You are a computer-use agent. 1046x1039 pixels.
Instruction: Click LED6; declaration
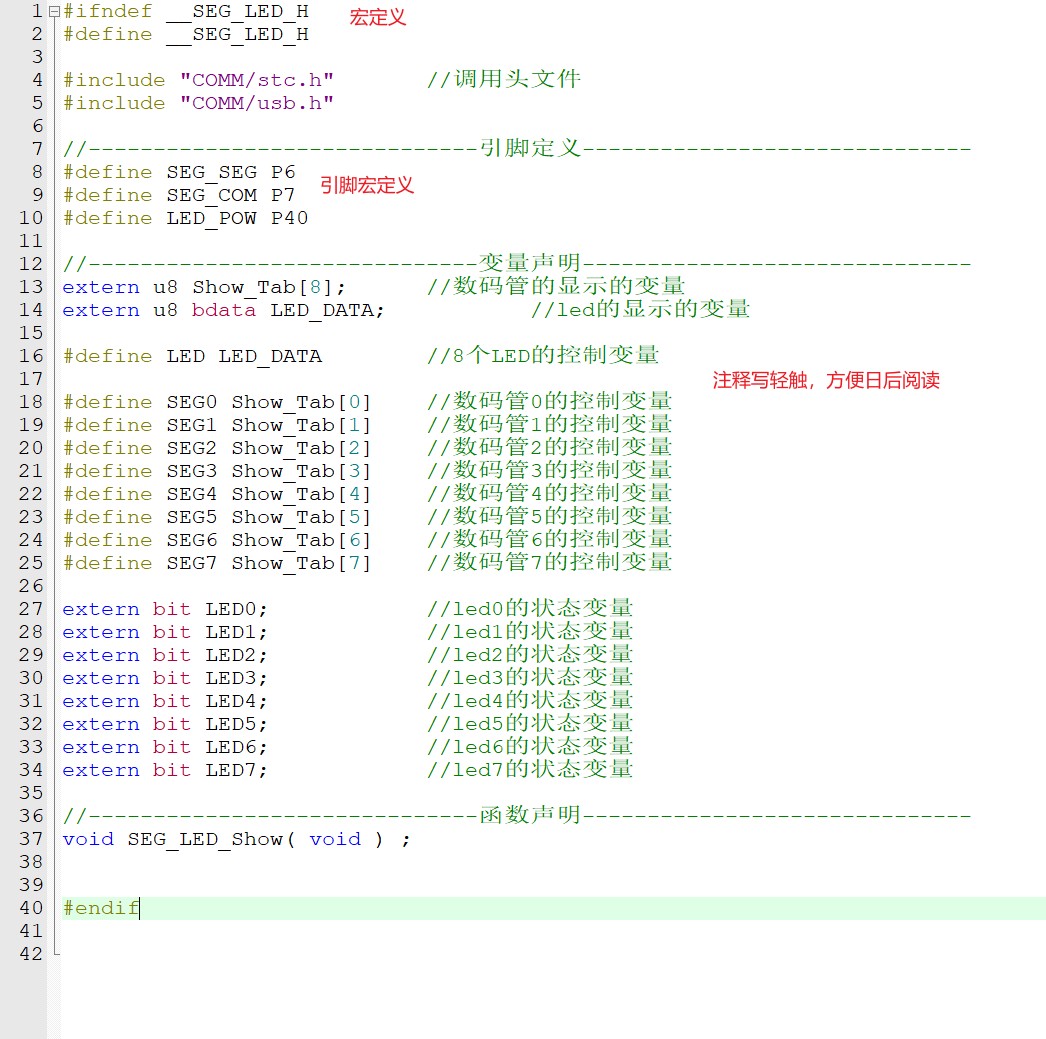point(236,747)
